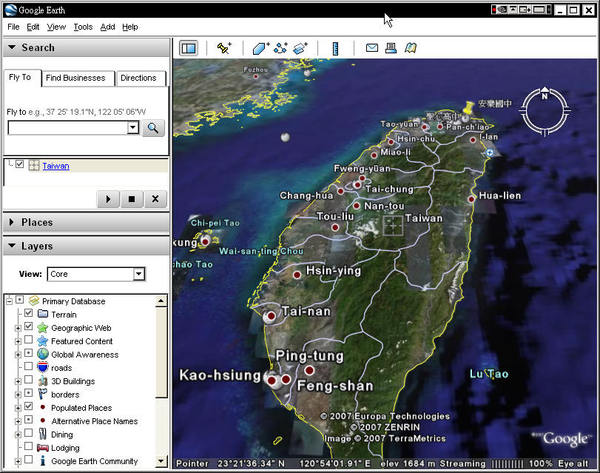Open the File menu
Viewport: 600px width, 473px height.
(13, 27)
